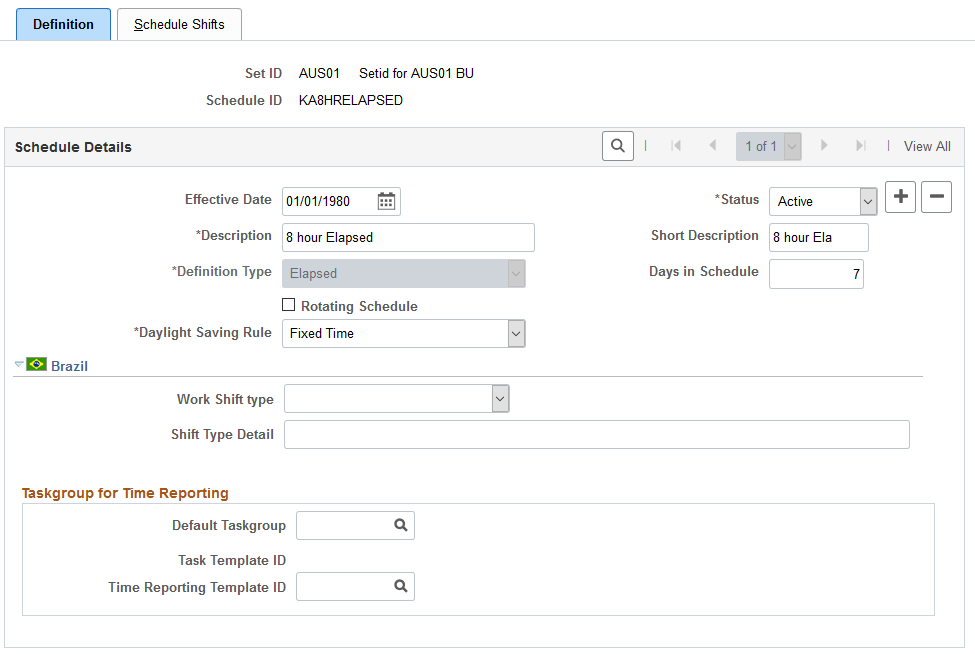The height and width of the screenshot is (654, 975).
Task: Open the Daylight Saving Rule dropdown
Action: (516, 333)
